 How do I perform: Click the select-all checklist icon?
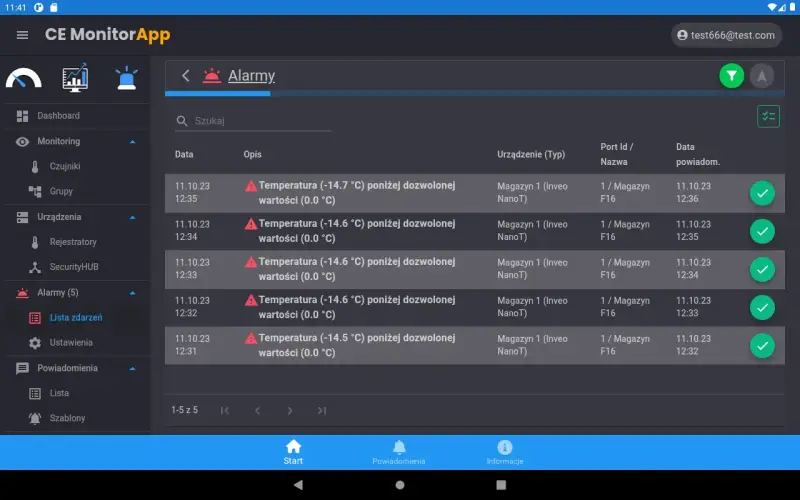point(768,117)
